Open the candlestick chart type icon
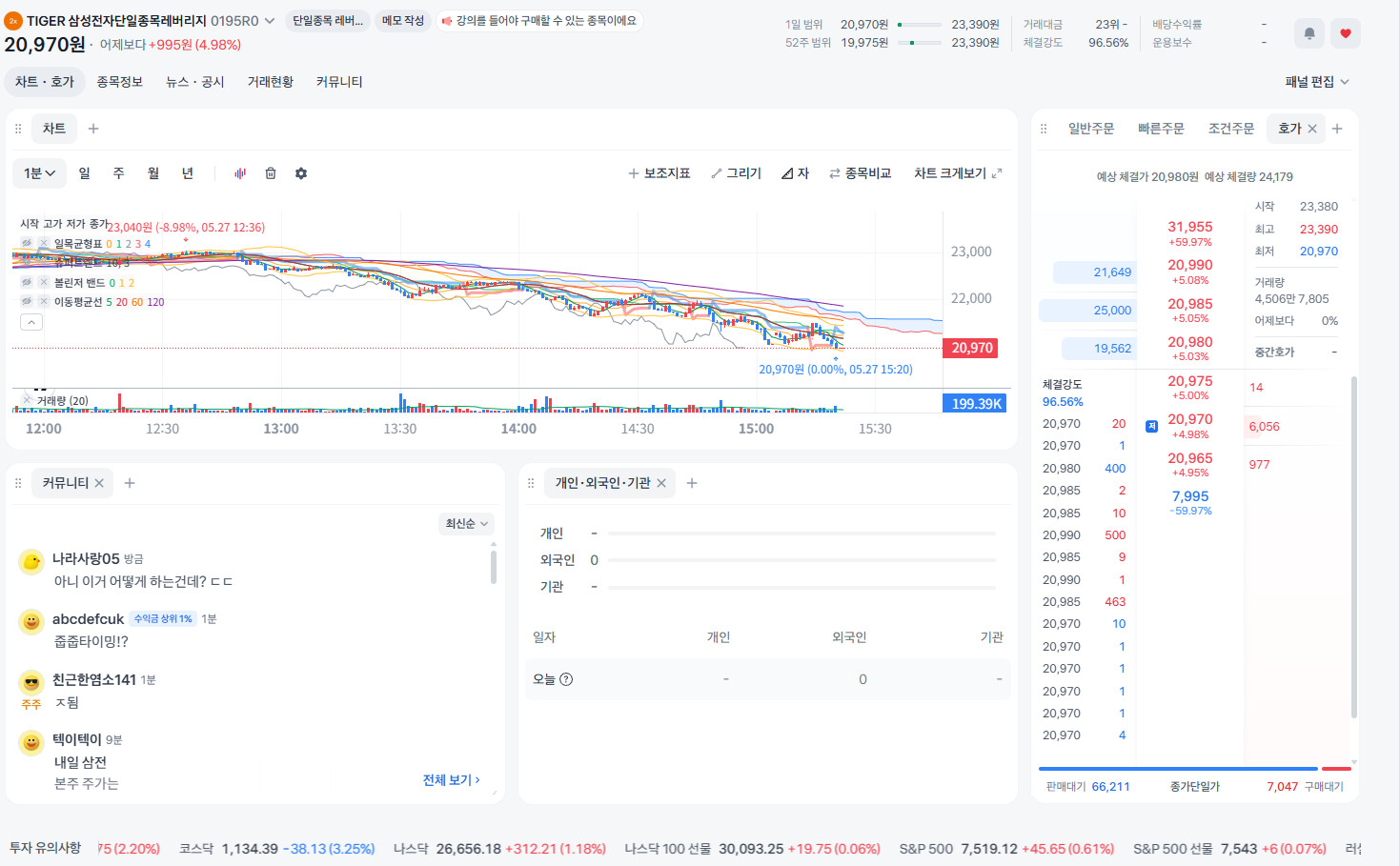This screenshot has height=866, width=1400. coord(240,173)
